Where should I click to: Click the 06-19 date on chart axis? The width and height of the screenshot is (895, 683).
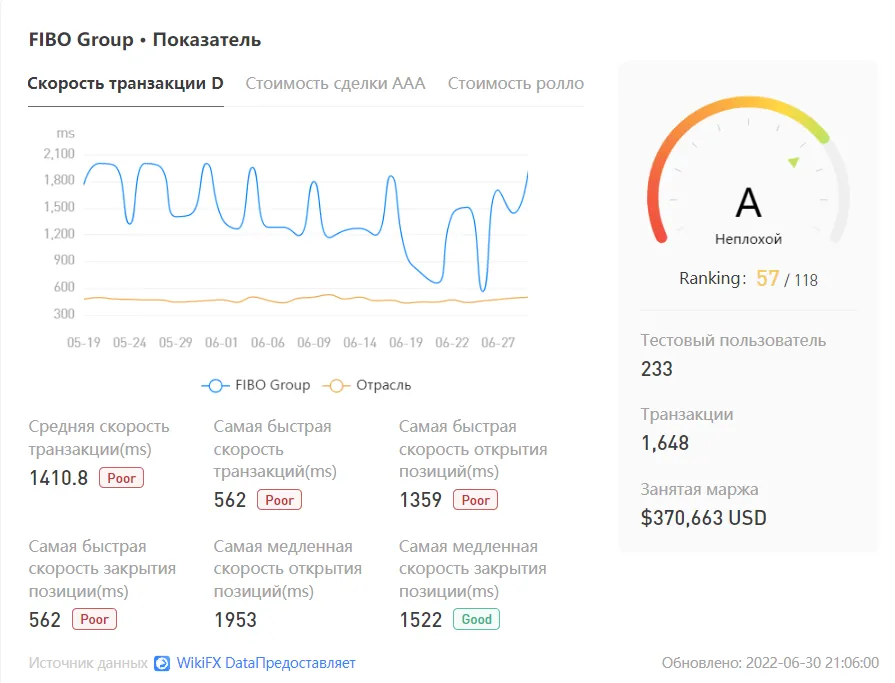[406, 342]
